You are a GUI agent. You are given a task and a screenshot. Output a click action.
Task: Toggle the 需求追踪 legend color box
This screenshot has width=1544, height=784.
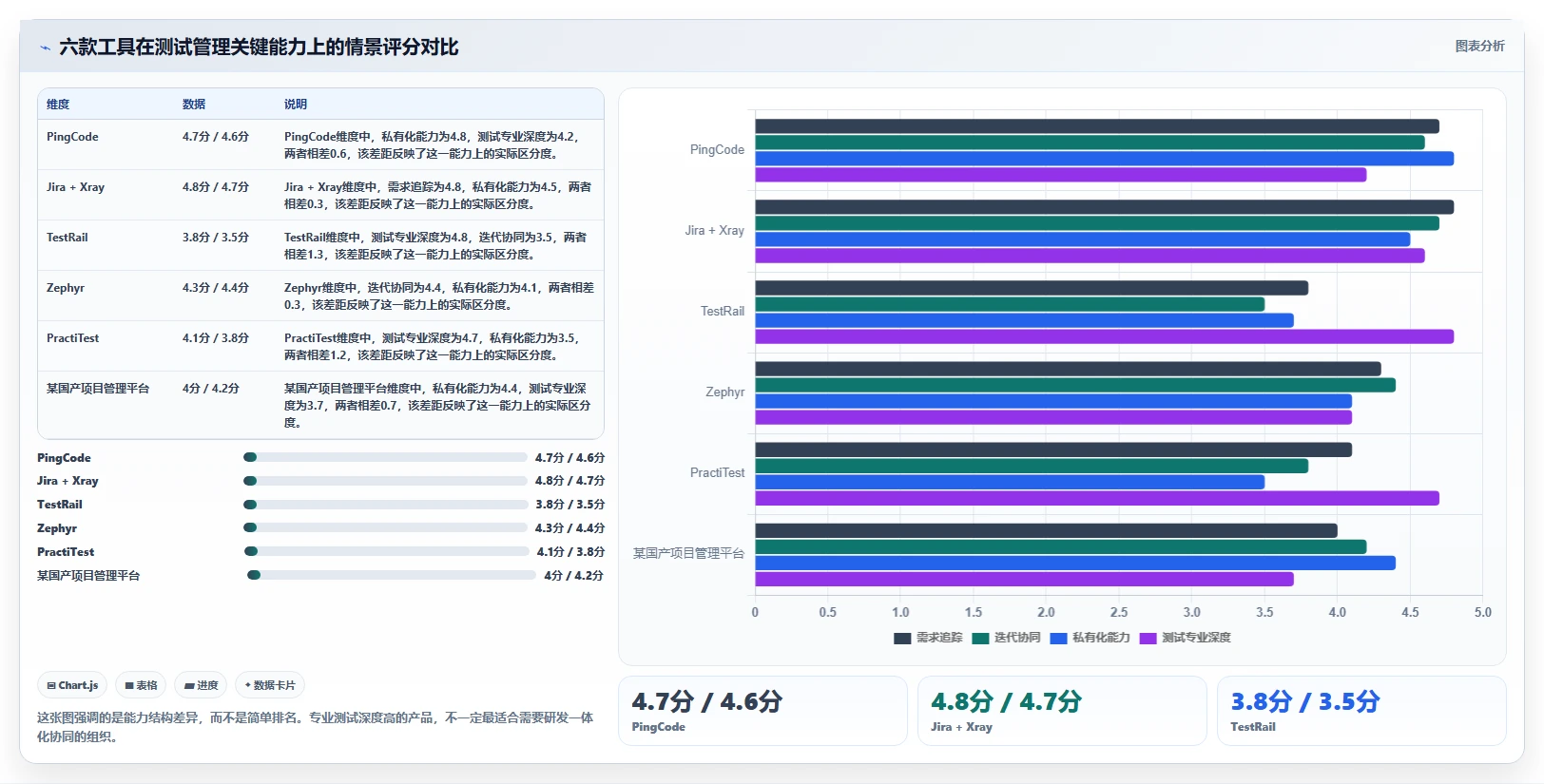click(x=902, y=639)
